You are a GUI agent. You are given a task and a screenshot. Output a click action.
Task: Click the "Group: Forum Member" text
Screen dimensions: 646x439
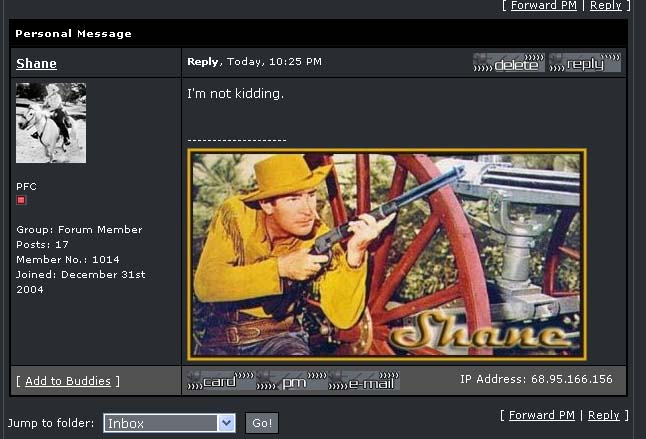coord(79,229)
